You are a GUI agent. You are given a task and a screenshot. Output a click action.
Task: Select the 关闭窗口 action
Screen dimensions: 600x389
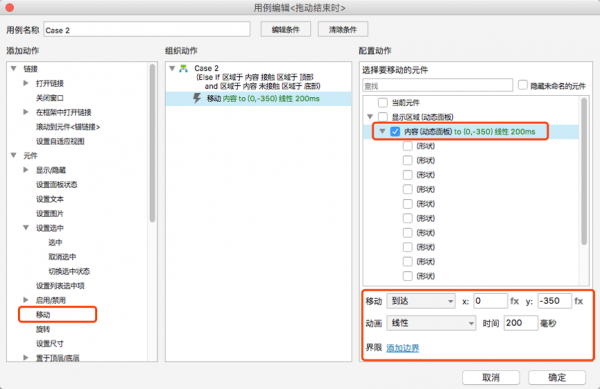point(50,98)
